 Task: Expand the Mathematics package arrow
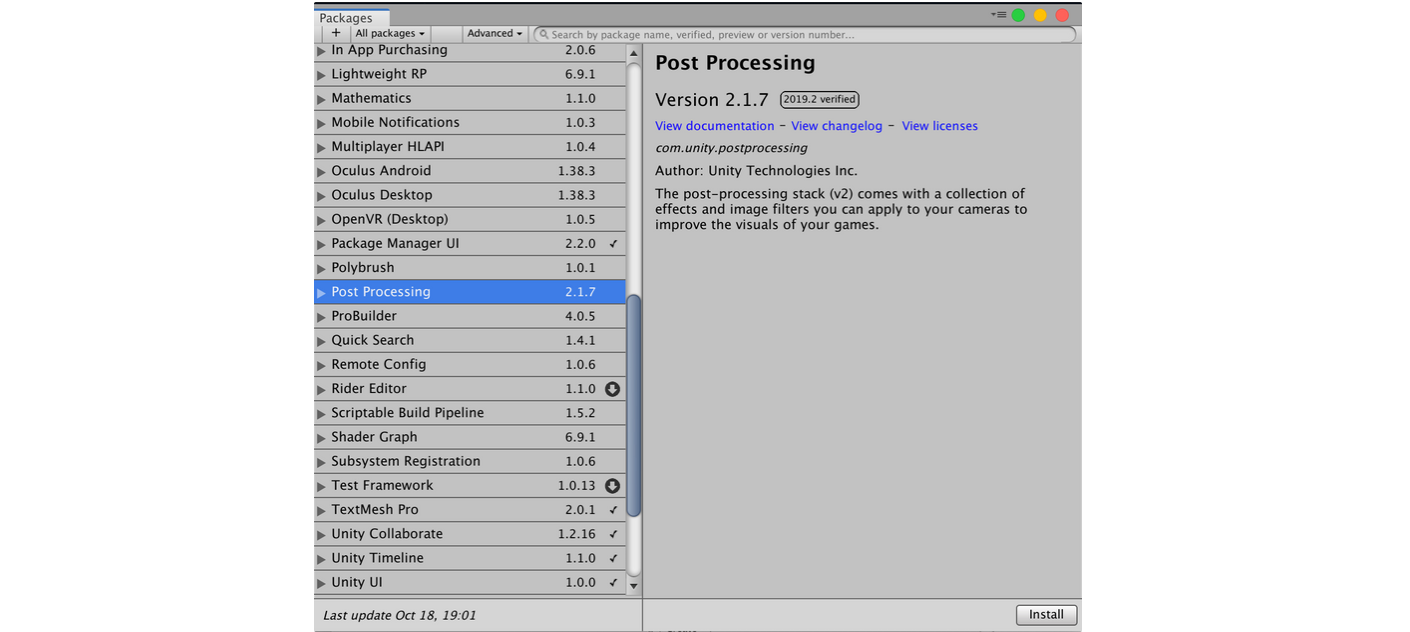pyautogui.click(x=322, y=99)
